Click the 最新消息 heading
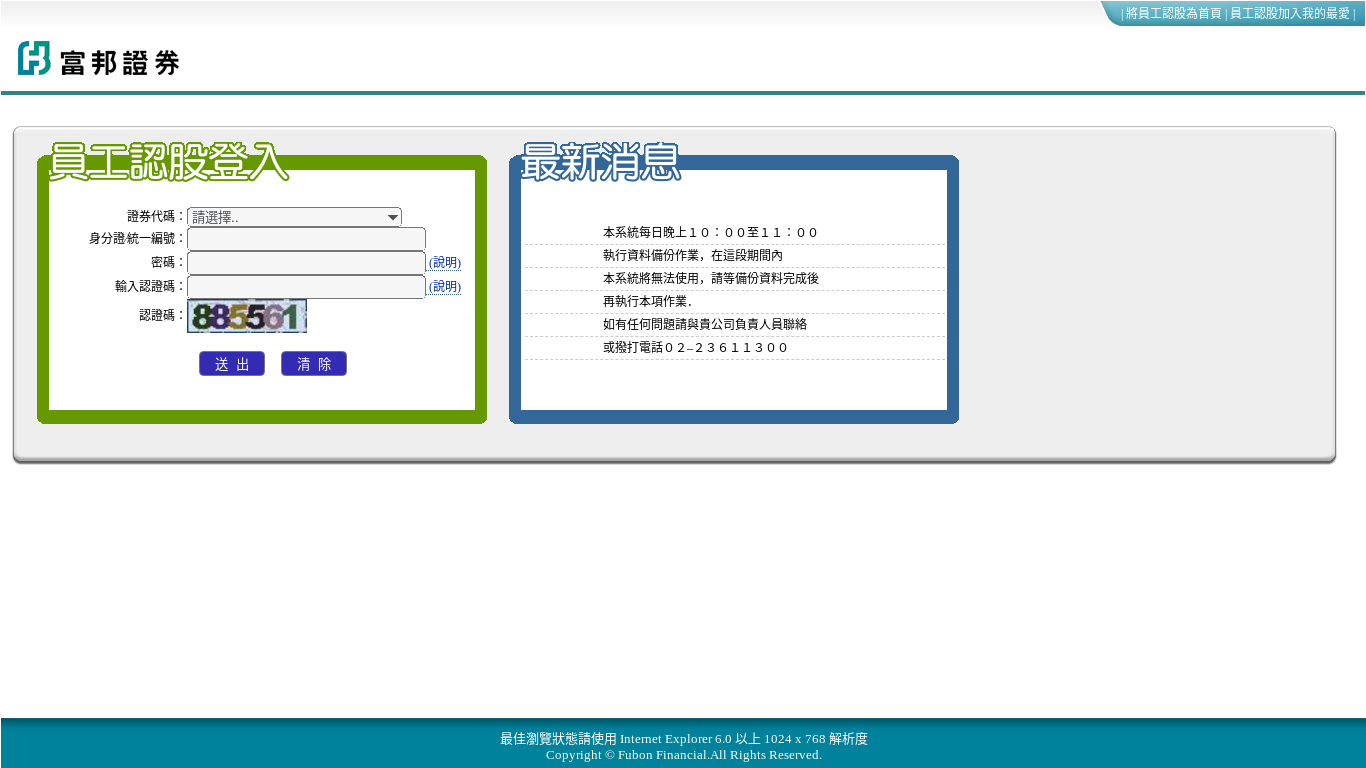Viewport: 1366px width, 768px height. click(x=600, y=162)
